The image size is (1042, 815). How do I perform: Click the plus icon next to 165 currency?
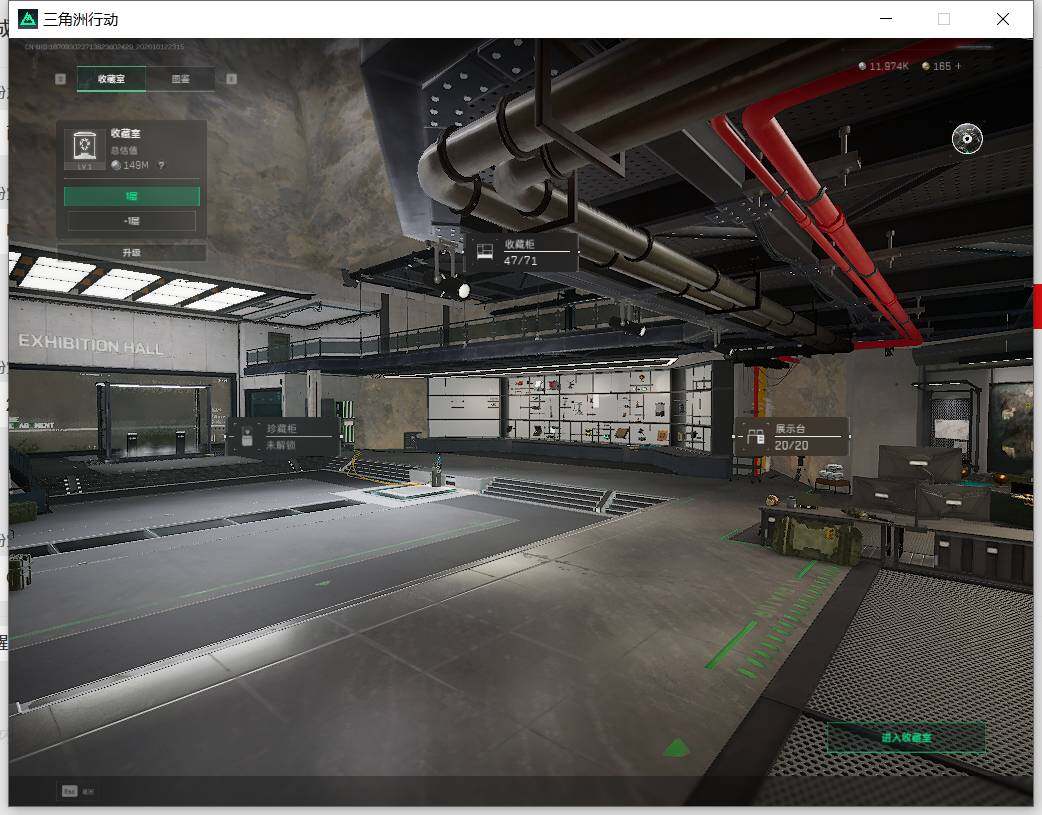tap(958, 66)
